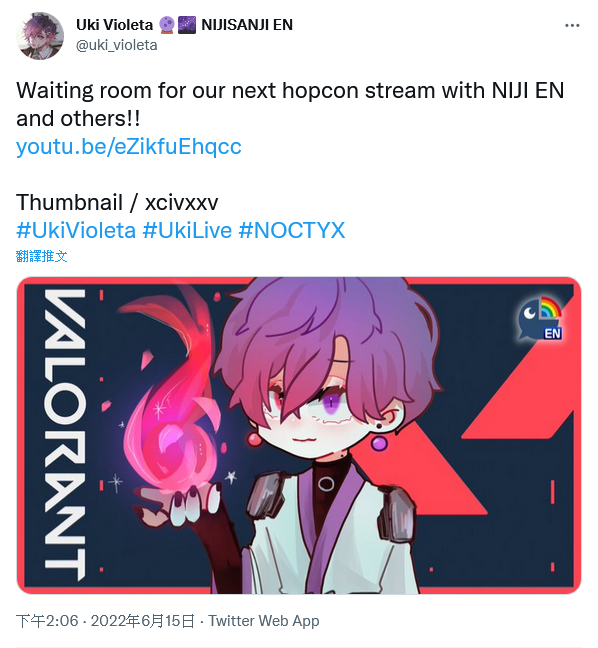Open the #UkiLive hashtag
The width and height of the screenshot is (598, 648).
click(187, 230)
